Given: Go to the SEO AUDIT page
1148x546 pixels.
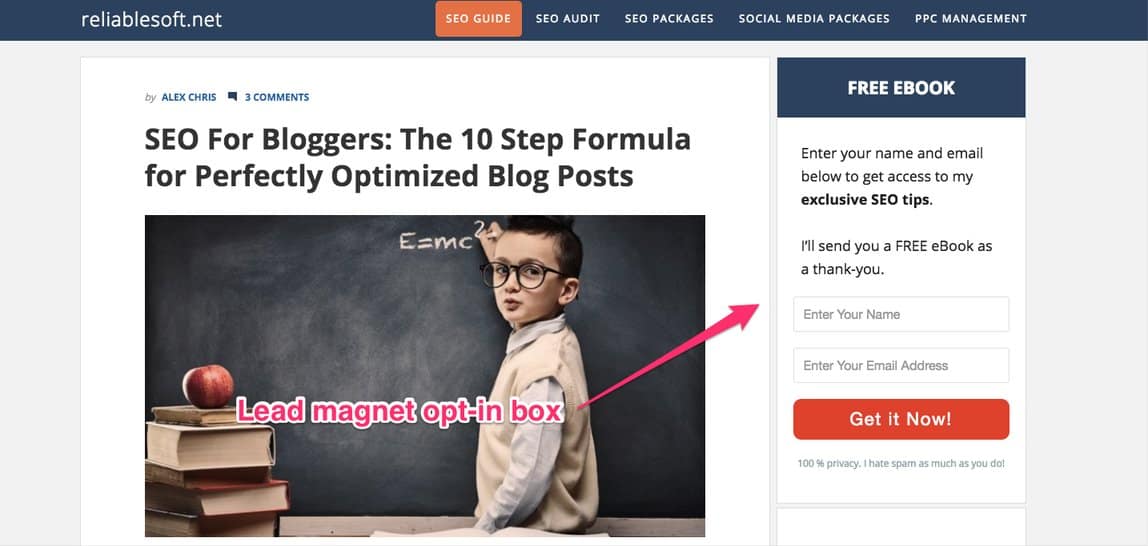Looking at the screenshot, I should click(x=567, y=18).
